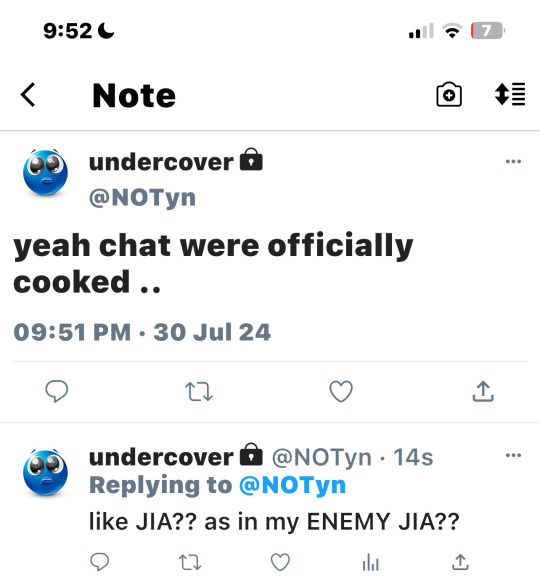Follow the blue @NOTyn link after Replying to

click(293, 485)
